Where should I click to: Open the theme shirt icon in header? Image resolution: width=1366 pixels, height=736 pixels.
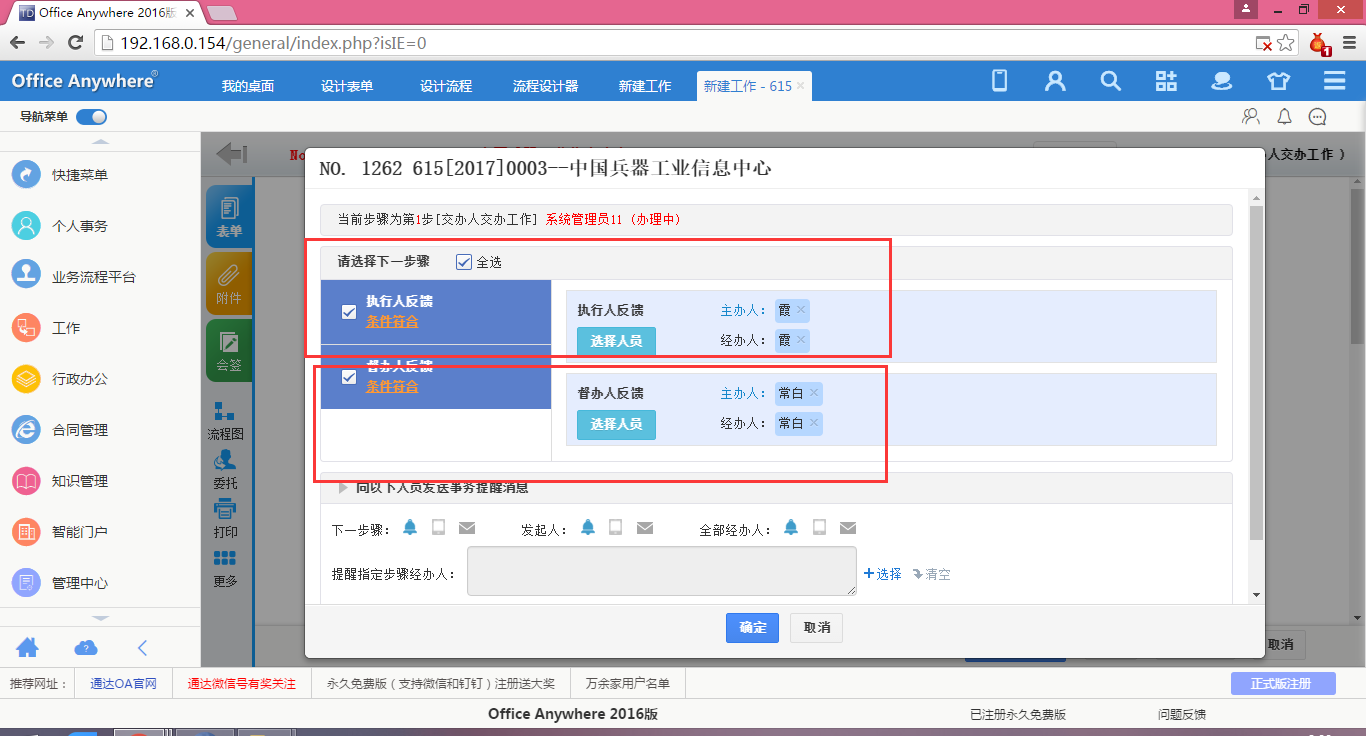(1278, 82)
